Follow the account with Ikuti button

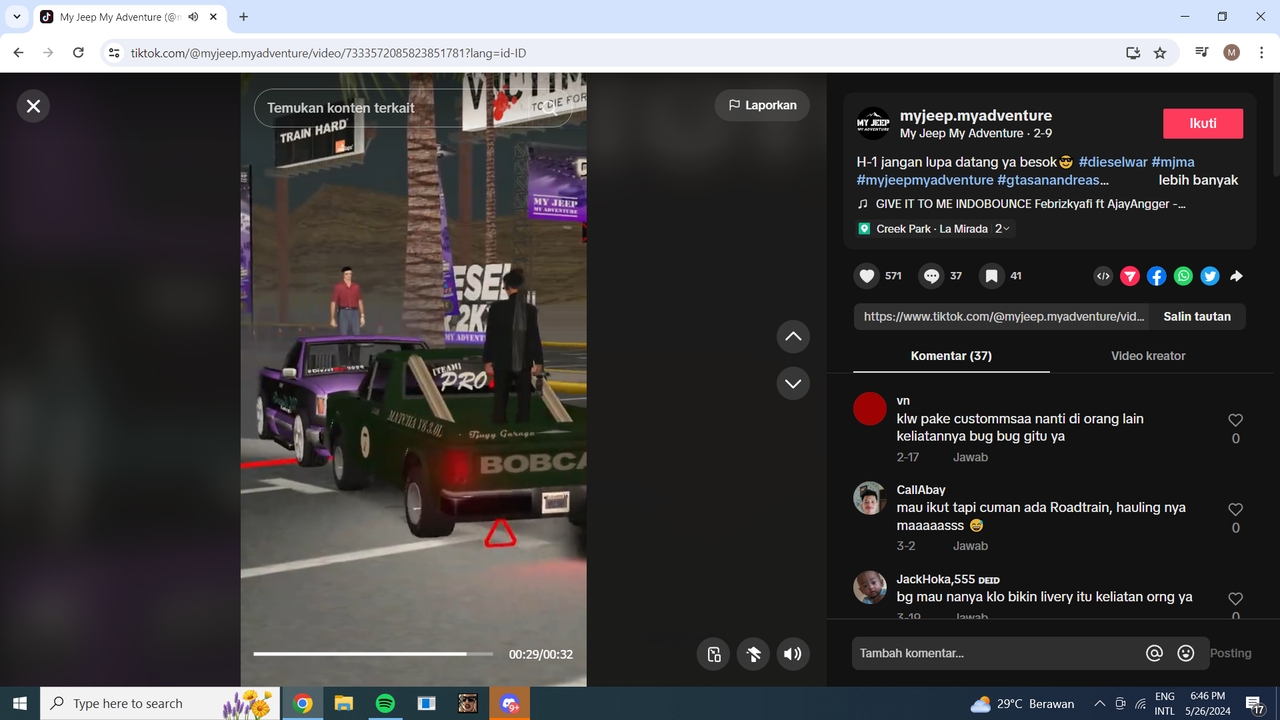click(1203, 124)
